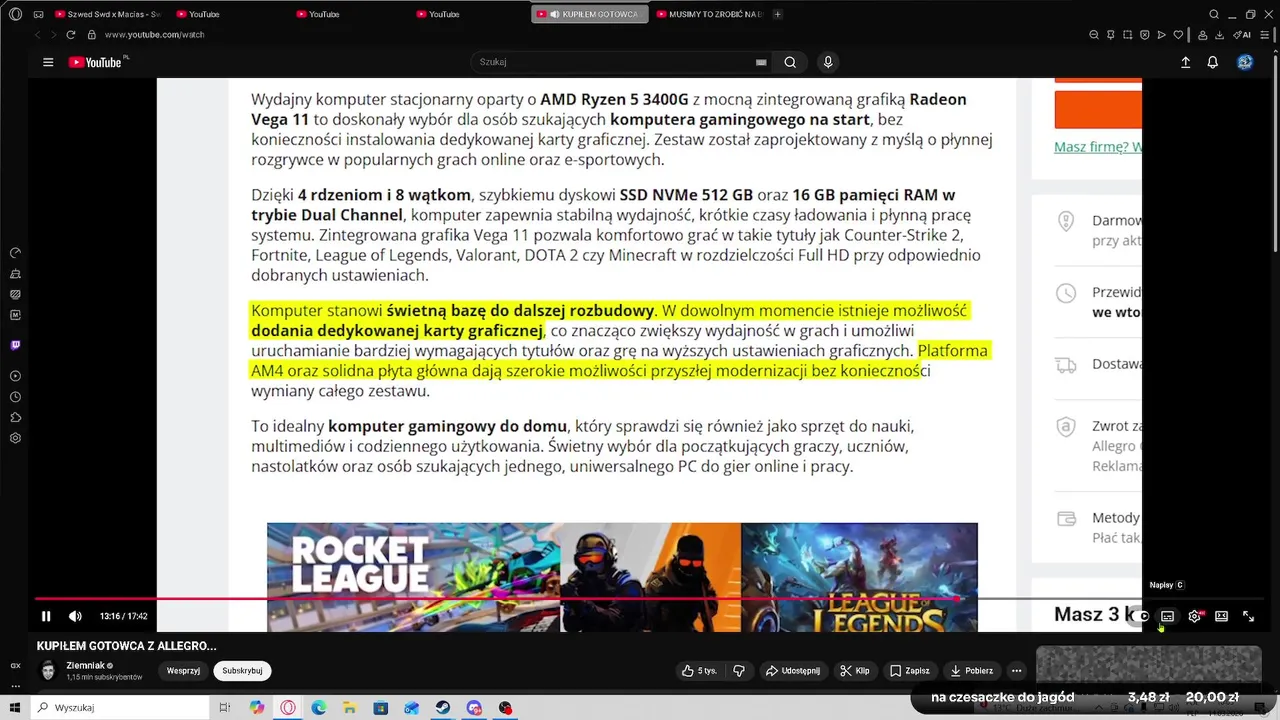This screenshot has height=720, width=1280.
Task: Open Steam from the taskbar
Action: point(442,708)
